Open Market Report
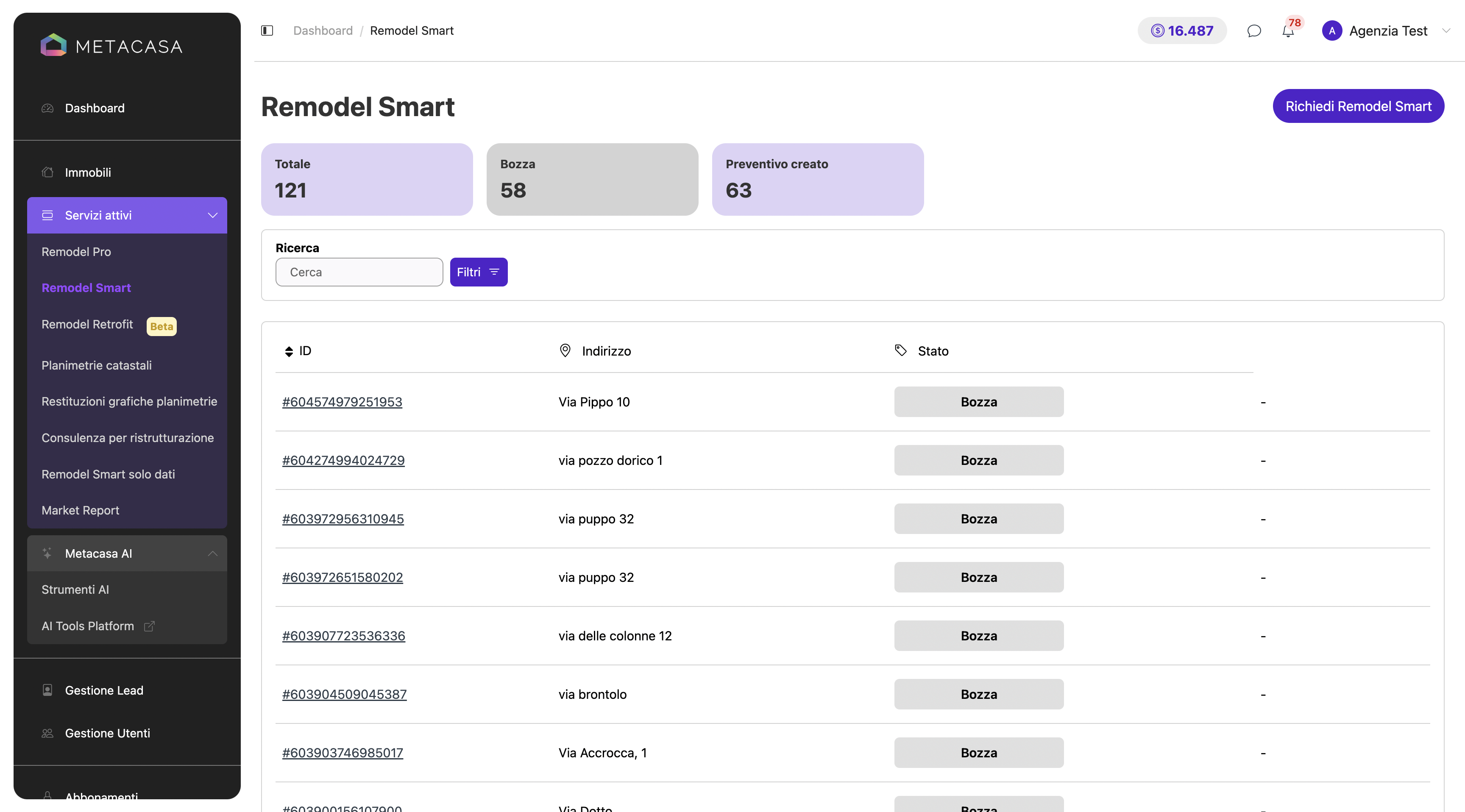This screenshot has height=812, width=1465. (80, 511)
